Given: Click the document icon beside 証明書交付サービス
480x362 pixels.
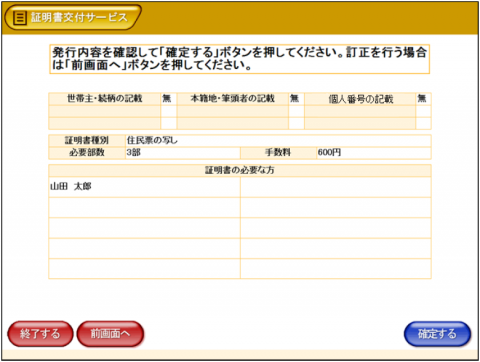Looking at the screenshot, I should click(x=20, y=18).
